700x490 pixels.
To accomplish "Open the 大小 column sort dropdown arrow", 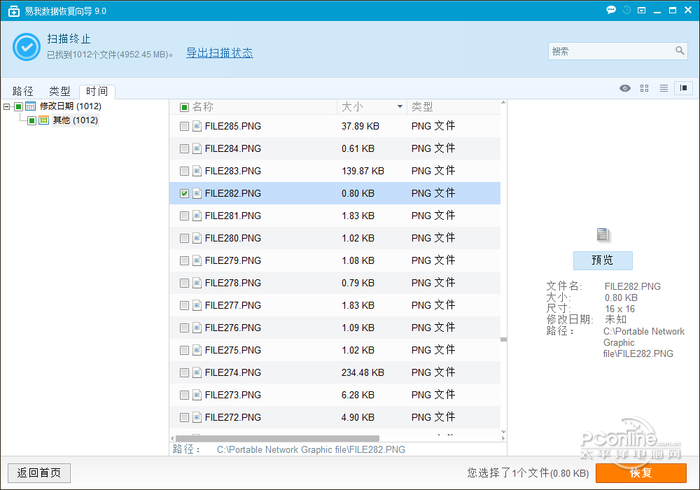I will tap(400, 107).
